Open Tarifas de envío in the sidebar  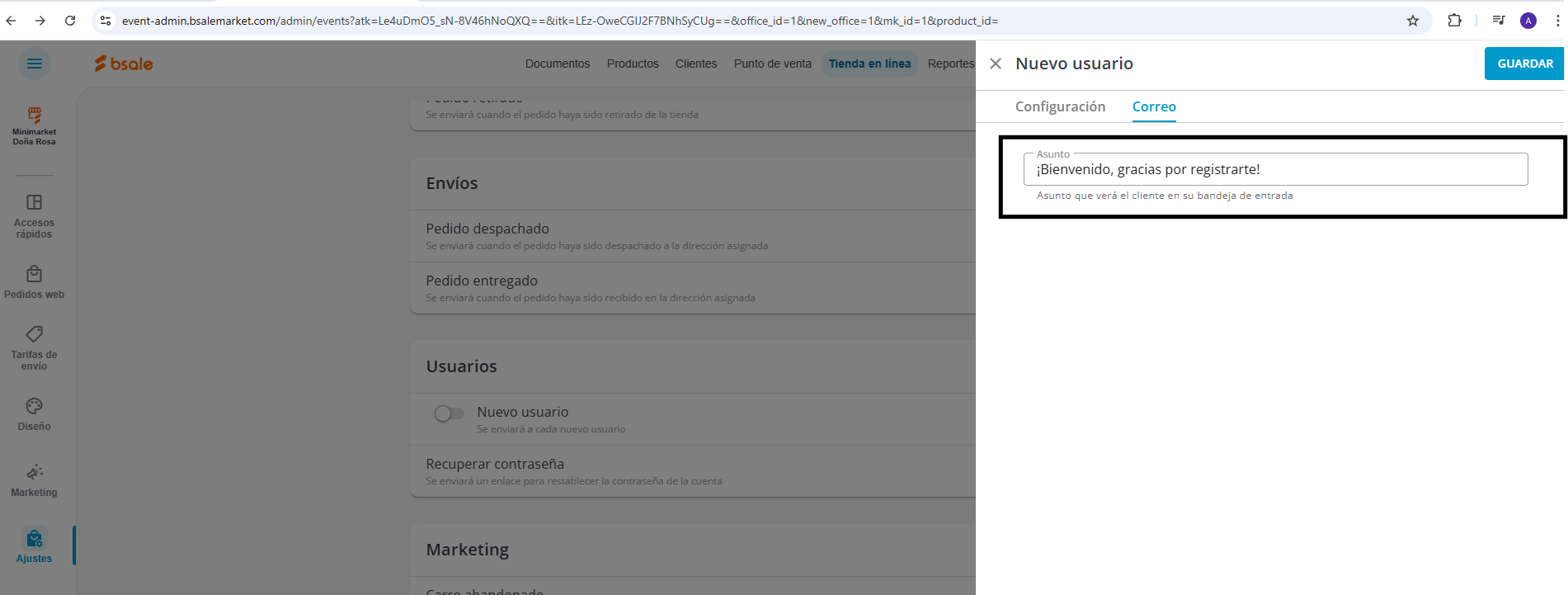coord(35,347)
